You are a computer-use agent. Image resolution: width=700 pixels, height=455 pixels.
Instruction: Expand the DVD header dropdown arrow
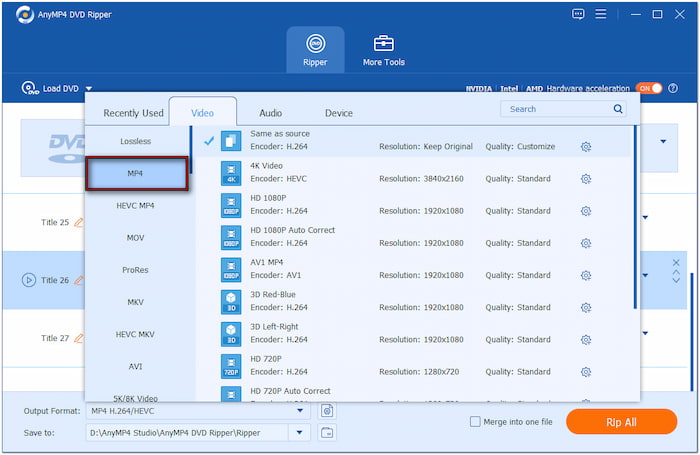[x=663, y=142]
